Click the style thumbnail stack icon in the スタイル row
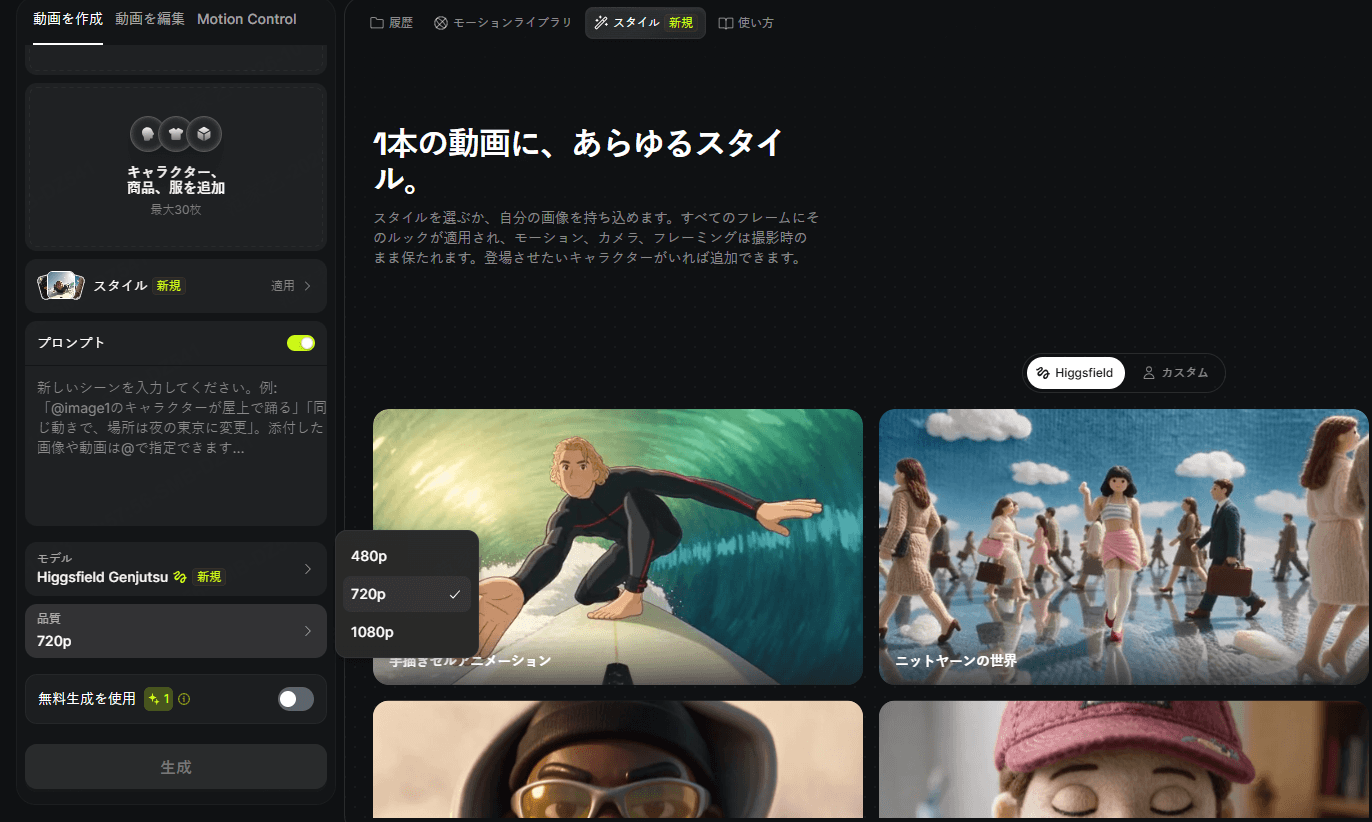Viewport: 1372px width, 822px height. (x=60, y=286)
